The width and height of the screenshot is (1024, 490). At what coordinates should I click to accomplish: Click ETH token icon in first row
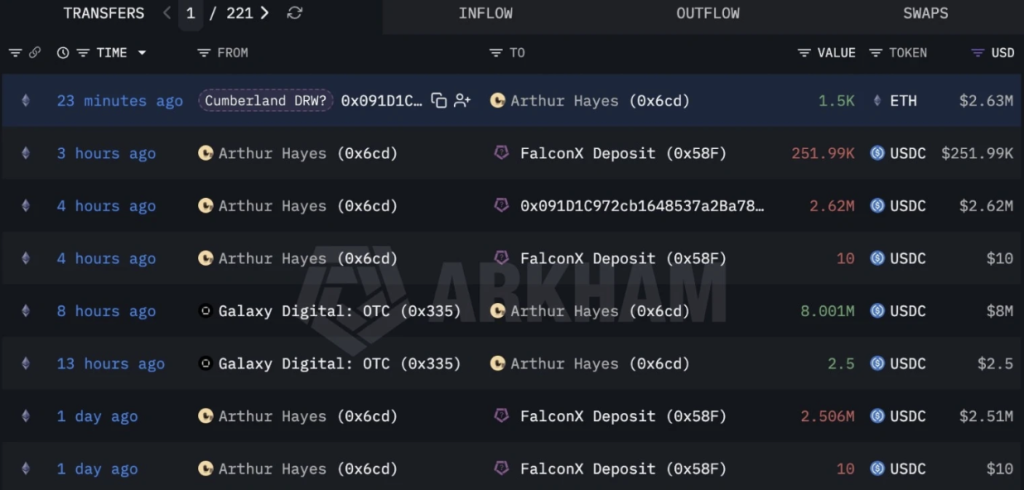coord(877,101)
